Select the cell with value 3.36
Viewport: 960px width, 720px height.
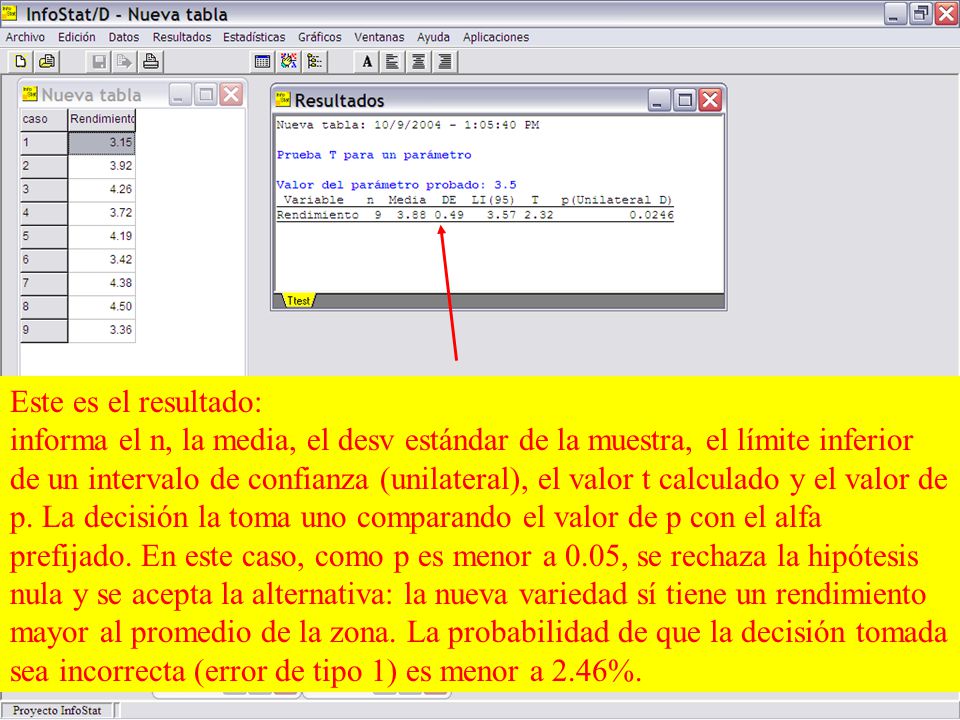102,329
